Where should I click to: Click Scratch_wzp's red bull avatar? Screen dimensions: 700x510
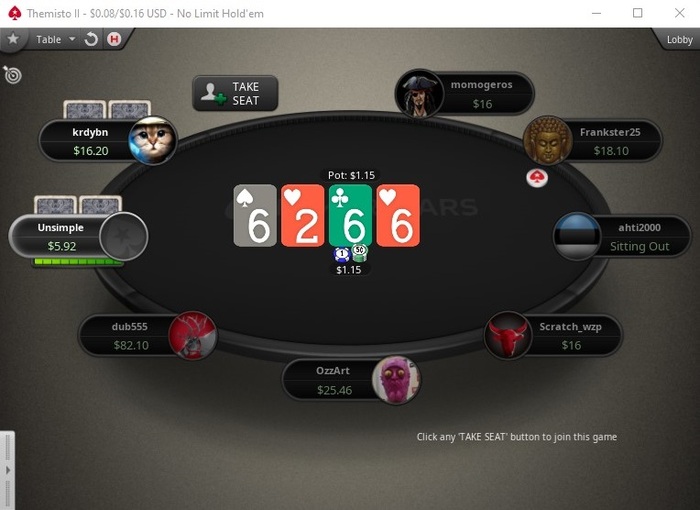point(508,335)
